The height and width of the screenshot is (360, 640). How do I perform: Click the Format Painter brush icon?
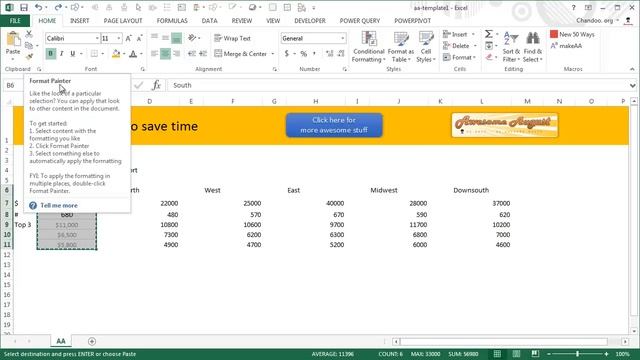[29, 56]
